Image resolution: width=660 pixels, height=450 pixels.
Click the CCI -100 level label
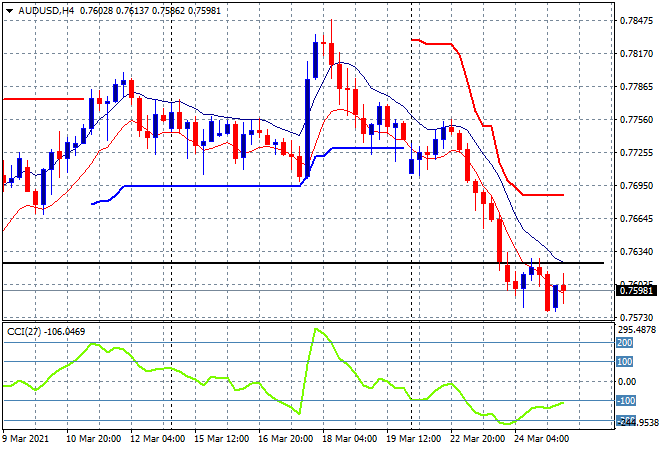pos(626,401)
